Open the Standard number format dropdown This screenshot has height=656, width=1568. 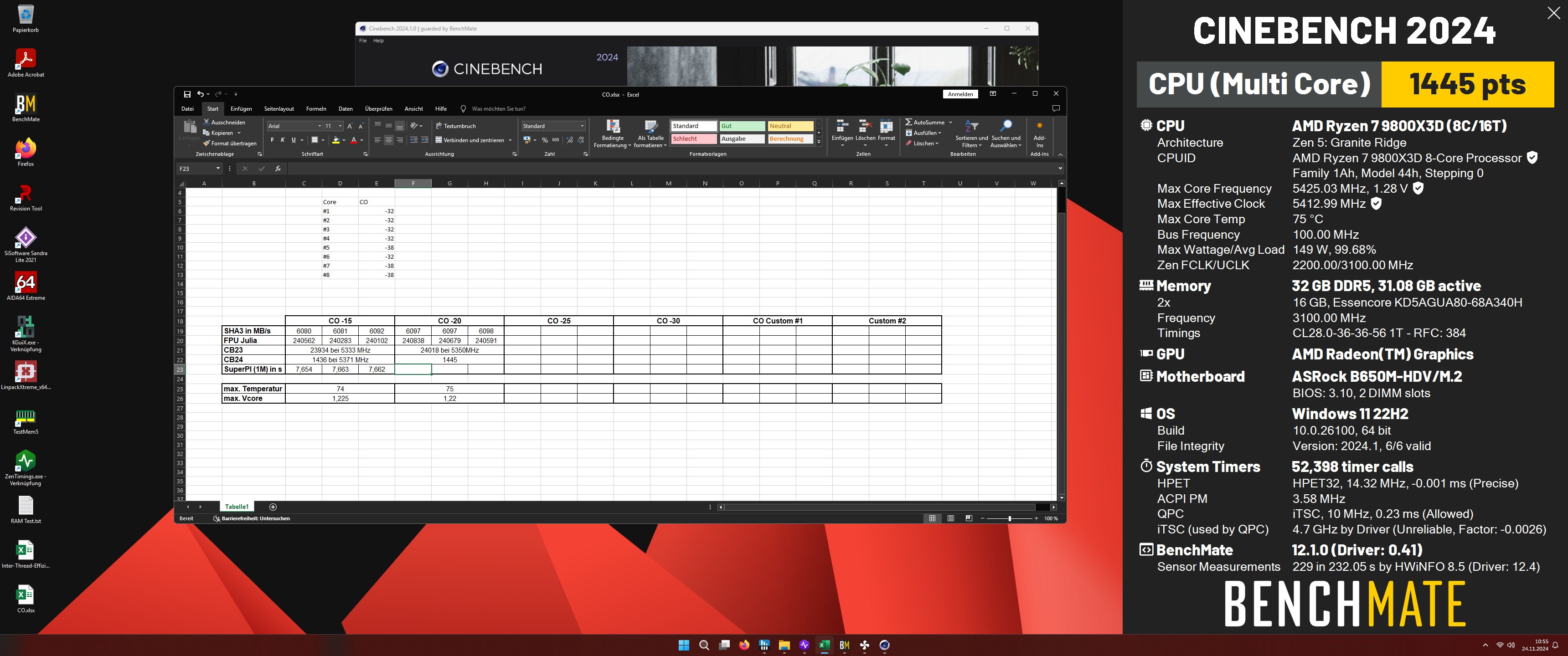click(582, 126)
